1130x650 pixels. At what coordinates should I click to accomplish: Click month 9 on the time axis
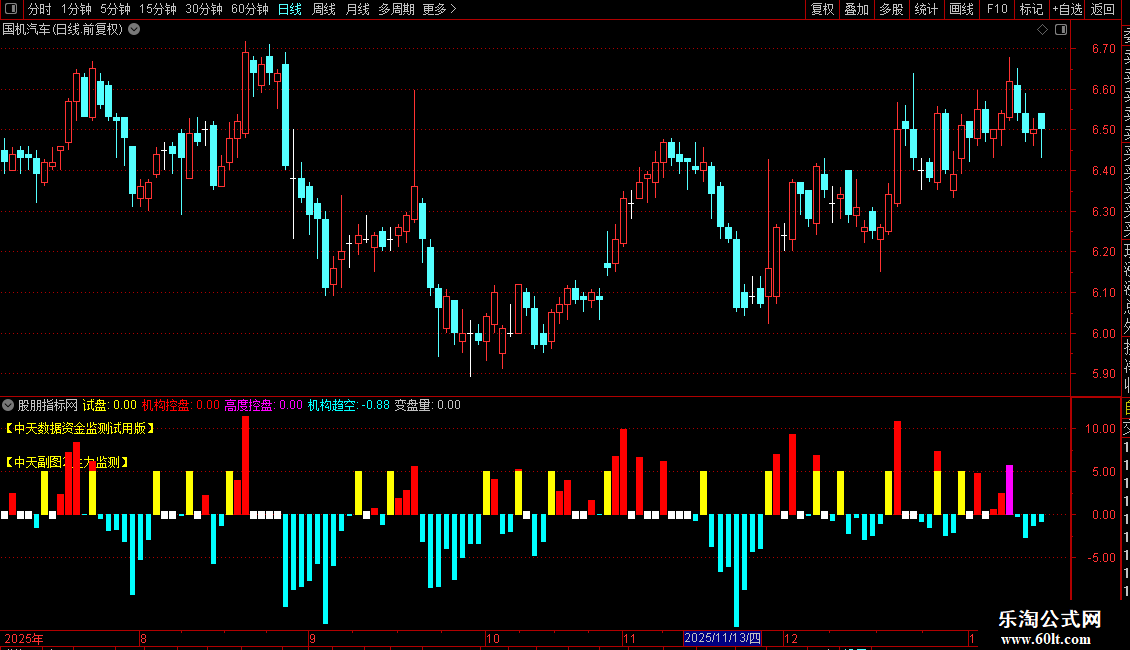[312, 638]
